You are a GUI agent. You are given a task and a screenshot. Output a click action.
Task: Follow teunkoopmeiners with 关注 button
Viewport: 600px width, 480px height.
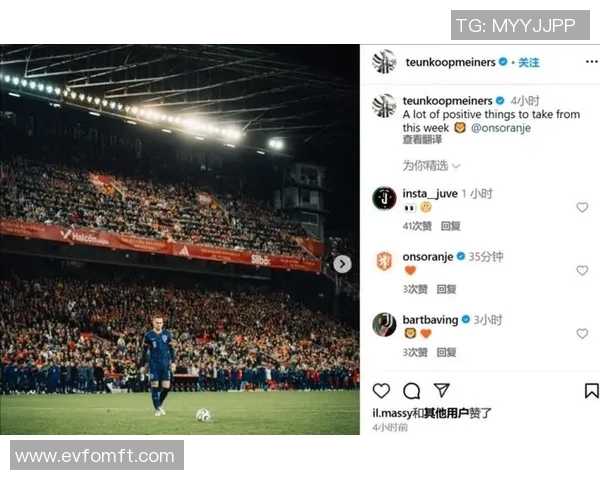click(529, 62)
